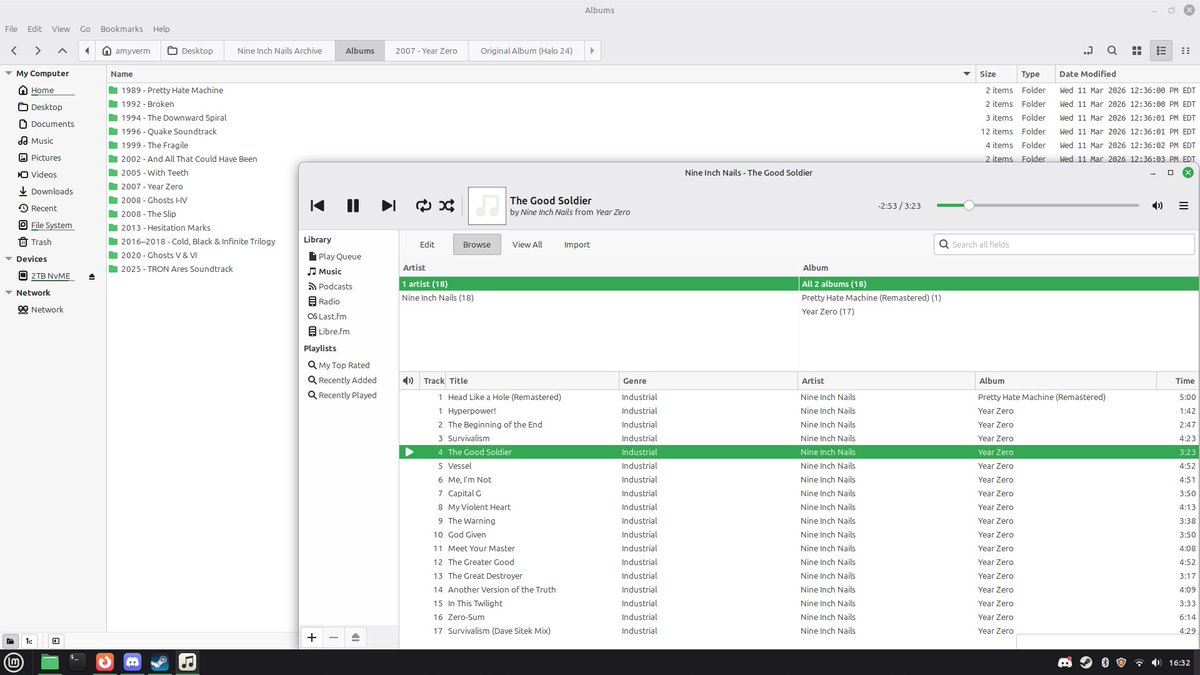Toggle shuffle mode in the player
Viewport: 1200px width, 675px height.
[x=447, y=205]
